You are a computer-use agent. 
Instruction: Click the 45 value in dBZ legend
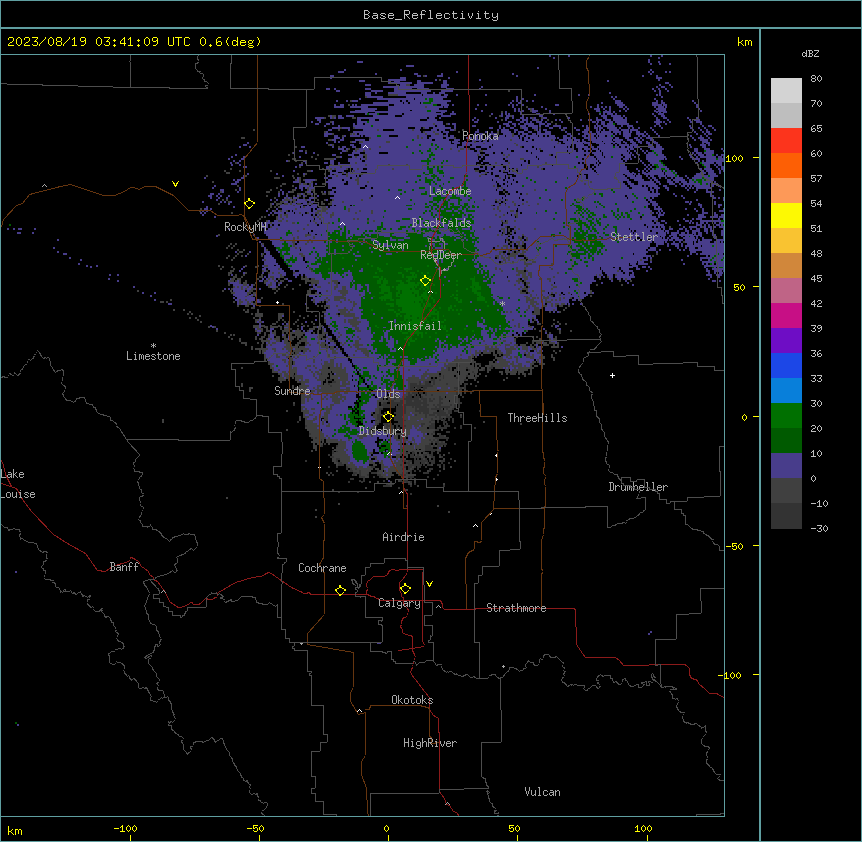point(816,279)
